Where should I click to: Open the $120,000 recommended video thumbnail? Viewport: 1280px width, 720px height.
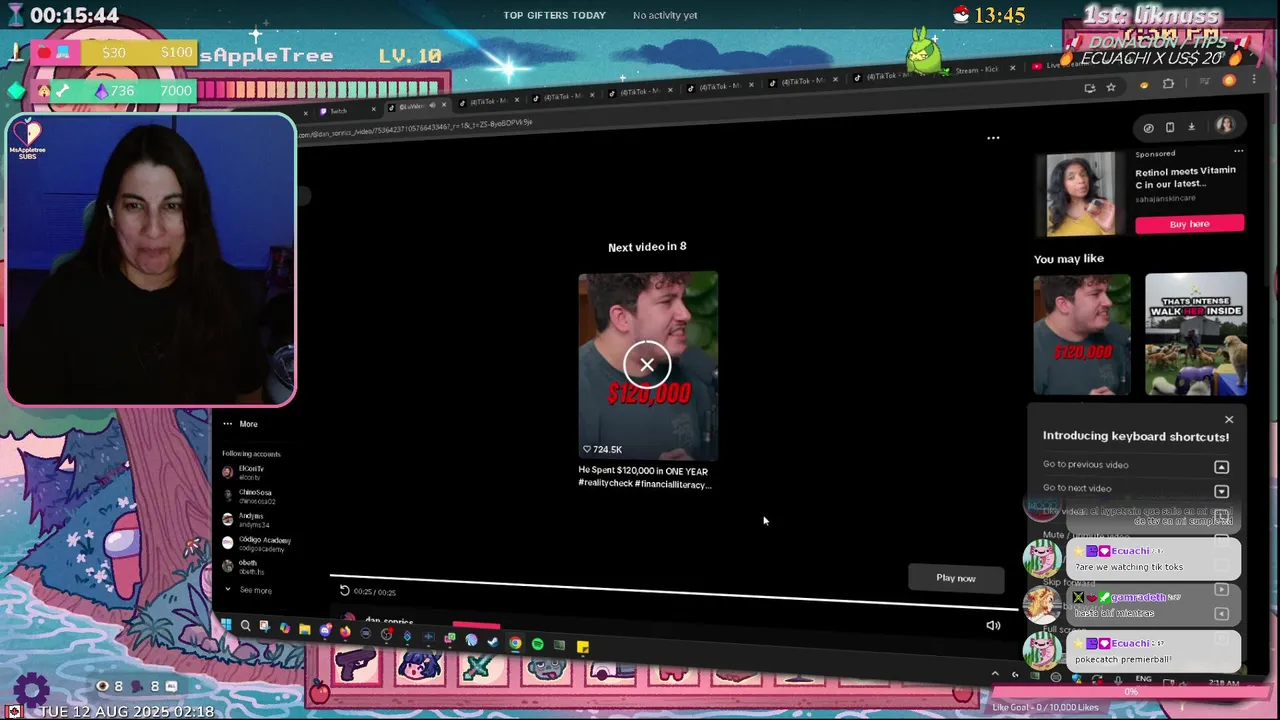1082,334
